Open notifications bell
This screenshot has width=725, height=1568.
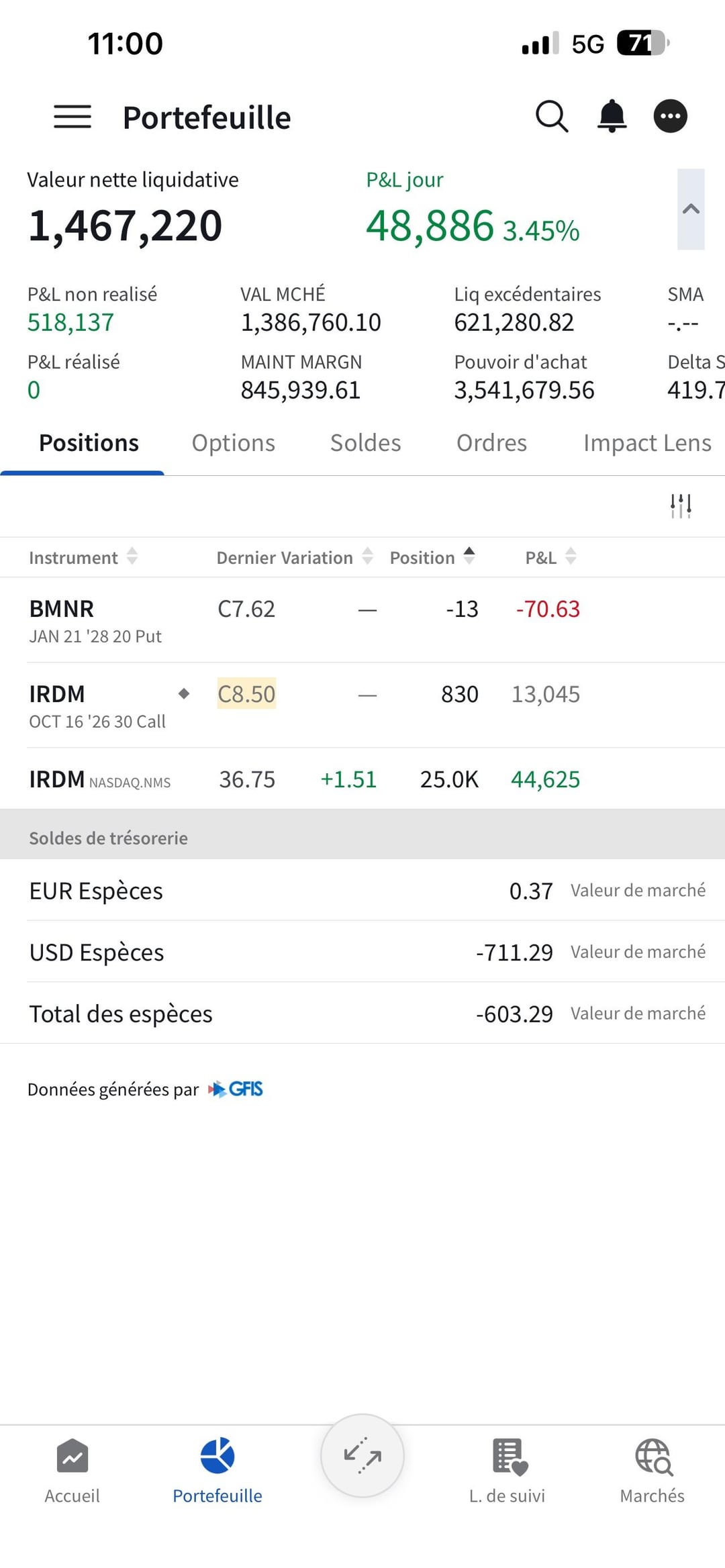[612, 117]
